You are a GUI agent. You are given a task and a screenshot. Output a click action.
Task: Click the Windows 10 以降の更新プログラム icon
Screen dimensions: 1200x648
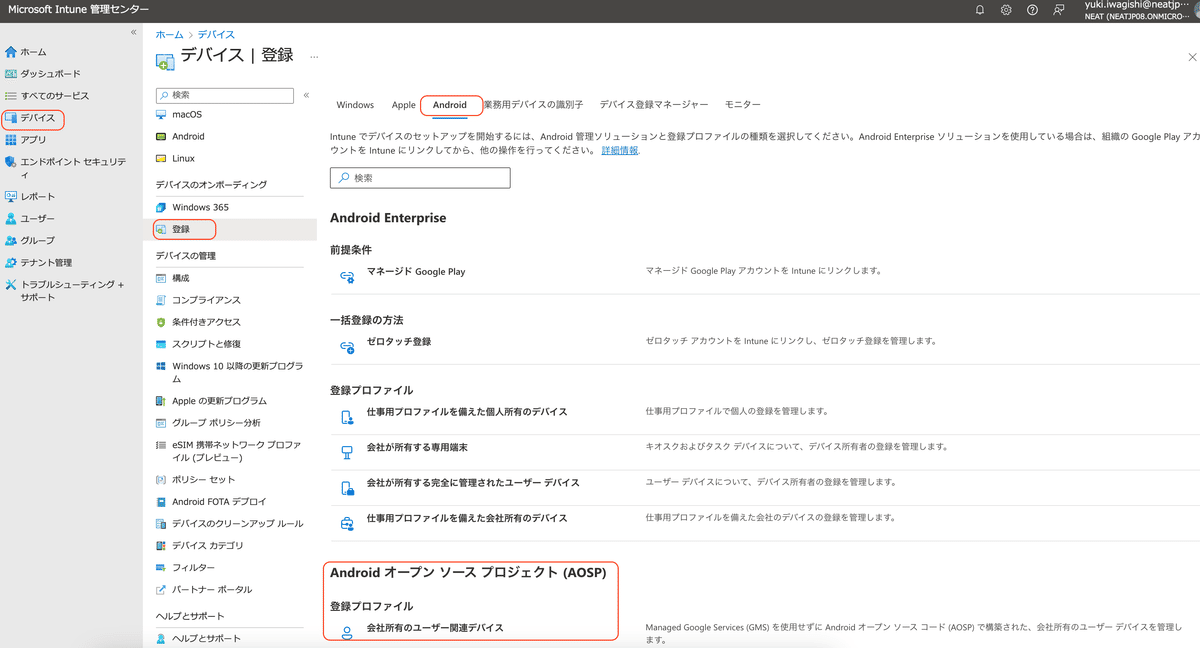(160, 367)
